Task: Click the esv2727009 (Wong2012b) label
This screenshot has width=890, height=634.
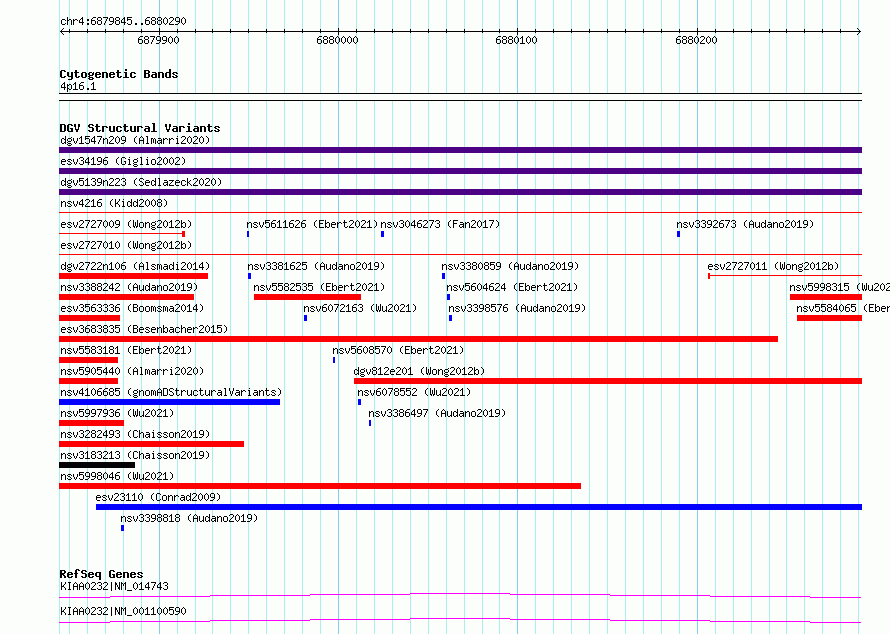Action: click(x=126, y=224)
